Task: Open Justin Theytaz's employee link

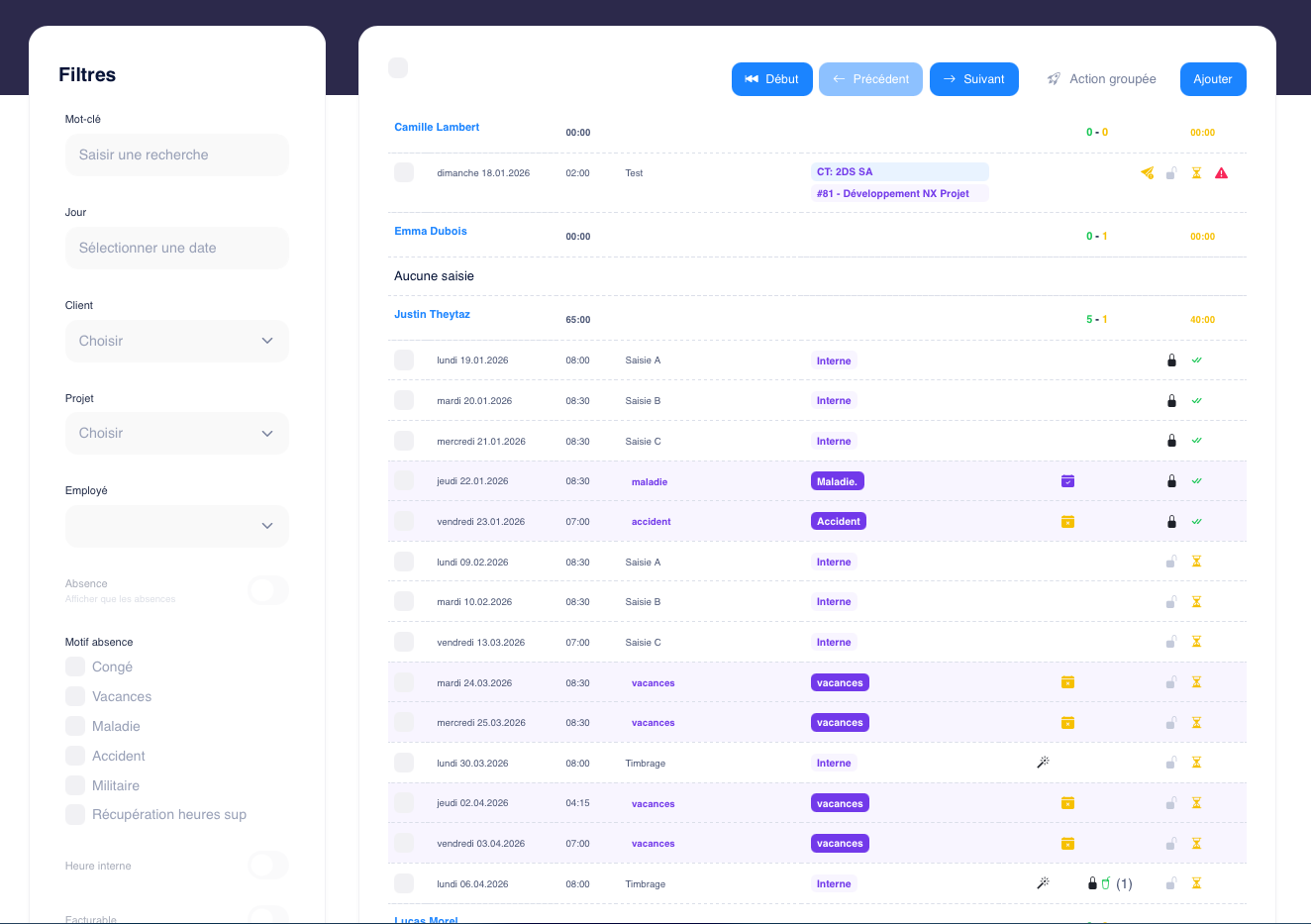Action: 432,314
